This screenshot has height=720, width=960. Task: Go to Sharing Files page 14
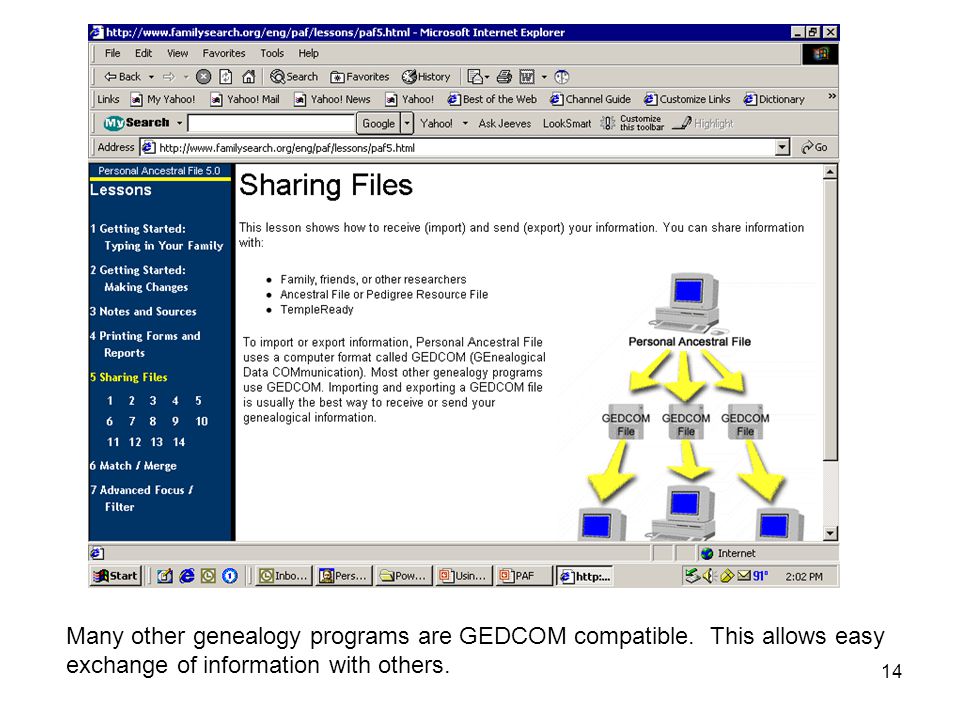pos(179,442)
